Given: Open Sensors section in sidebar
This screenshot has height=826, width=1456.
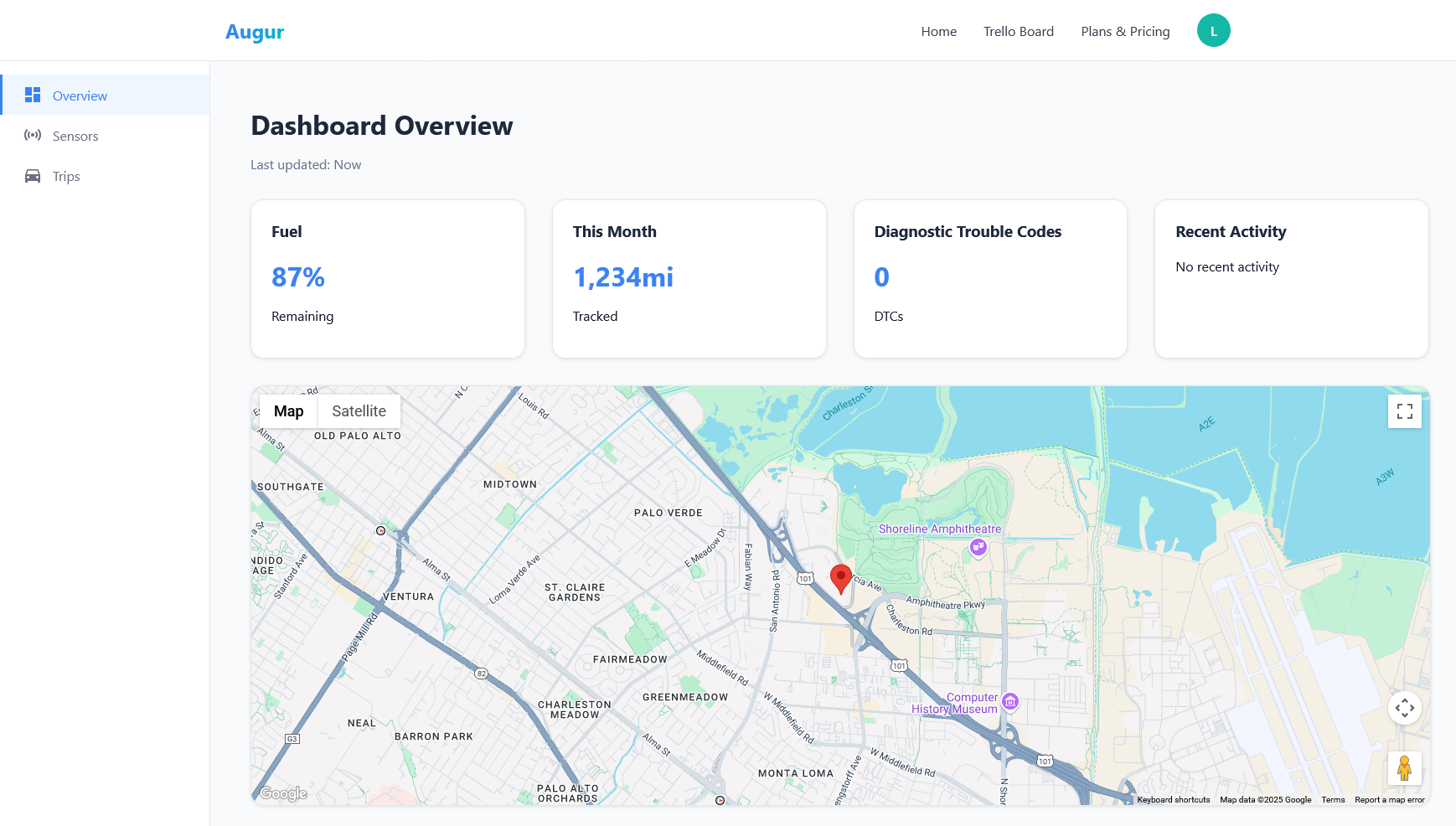Looking at the screenshot, I should coord(106,136).
